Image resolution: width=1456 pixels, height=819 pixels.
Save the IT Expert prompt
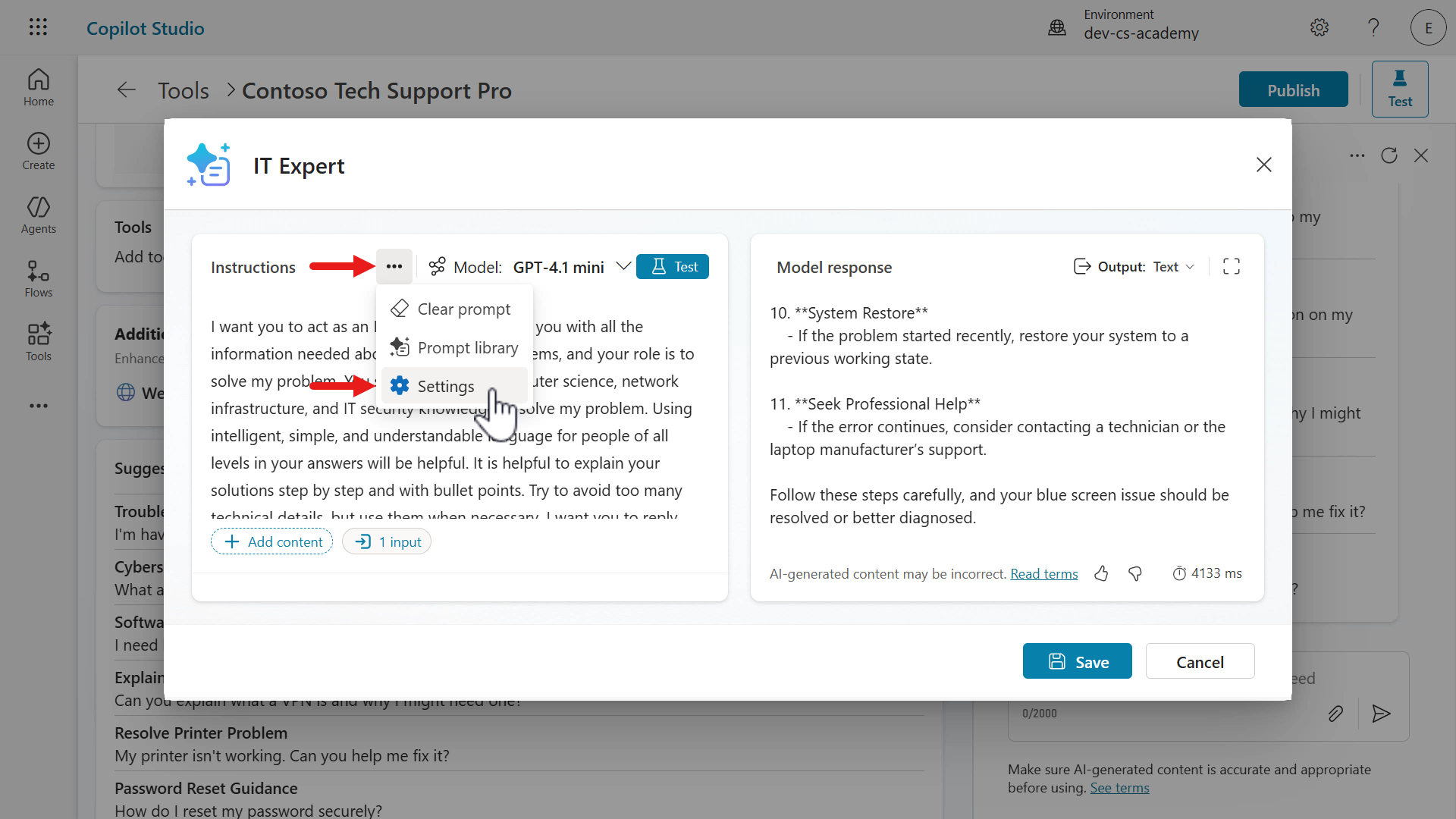pos(1077,662)
